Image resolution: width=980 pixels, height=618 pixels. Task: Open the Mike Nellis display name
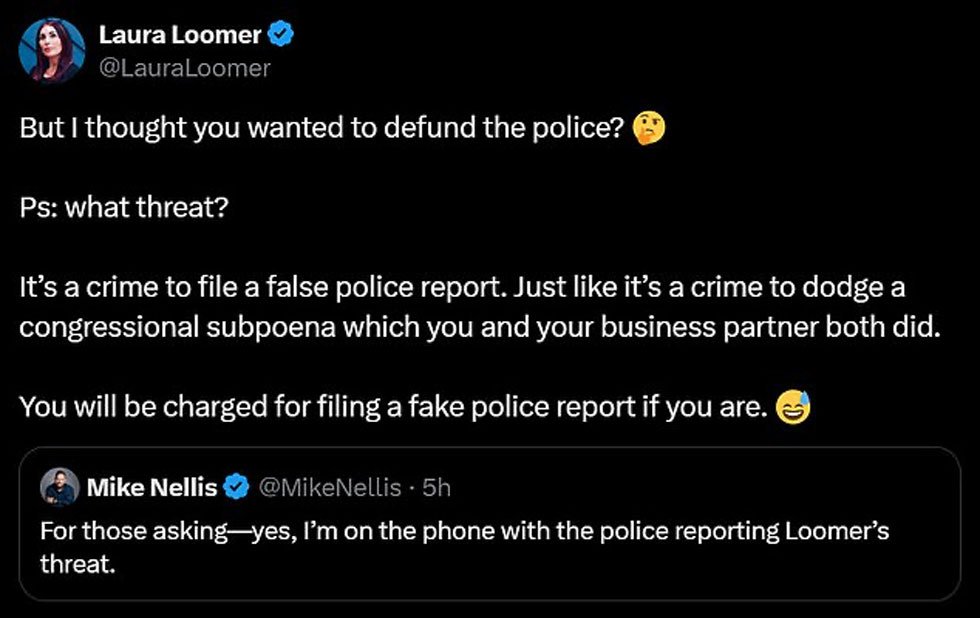[151, 488]
